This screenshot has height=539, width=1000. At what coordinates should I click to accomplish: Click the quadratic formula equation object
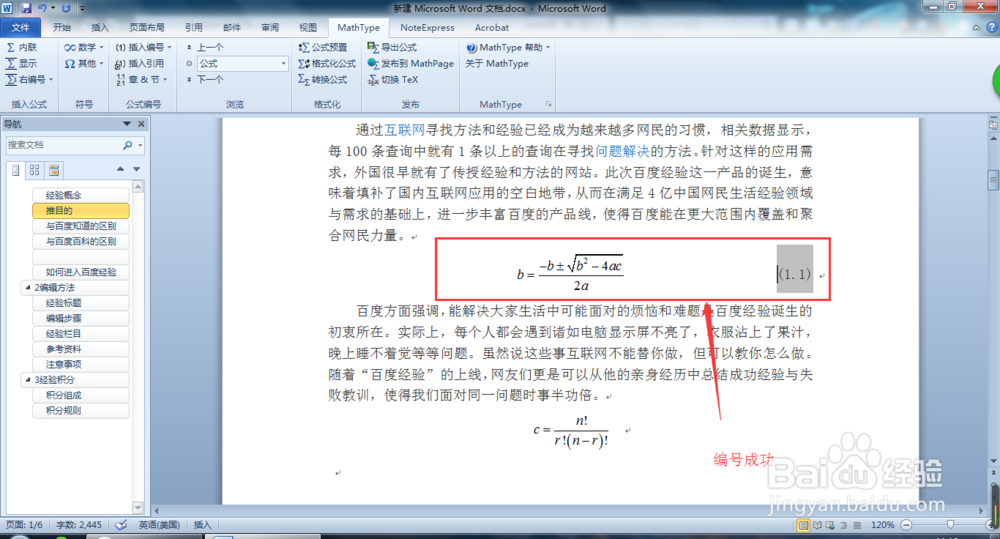pos(570,273)
